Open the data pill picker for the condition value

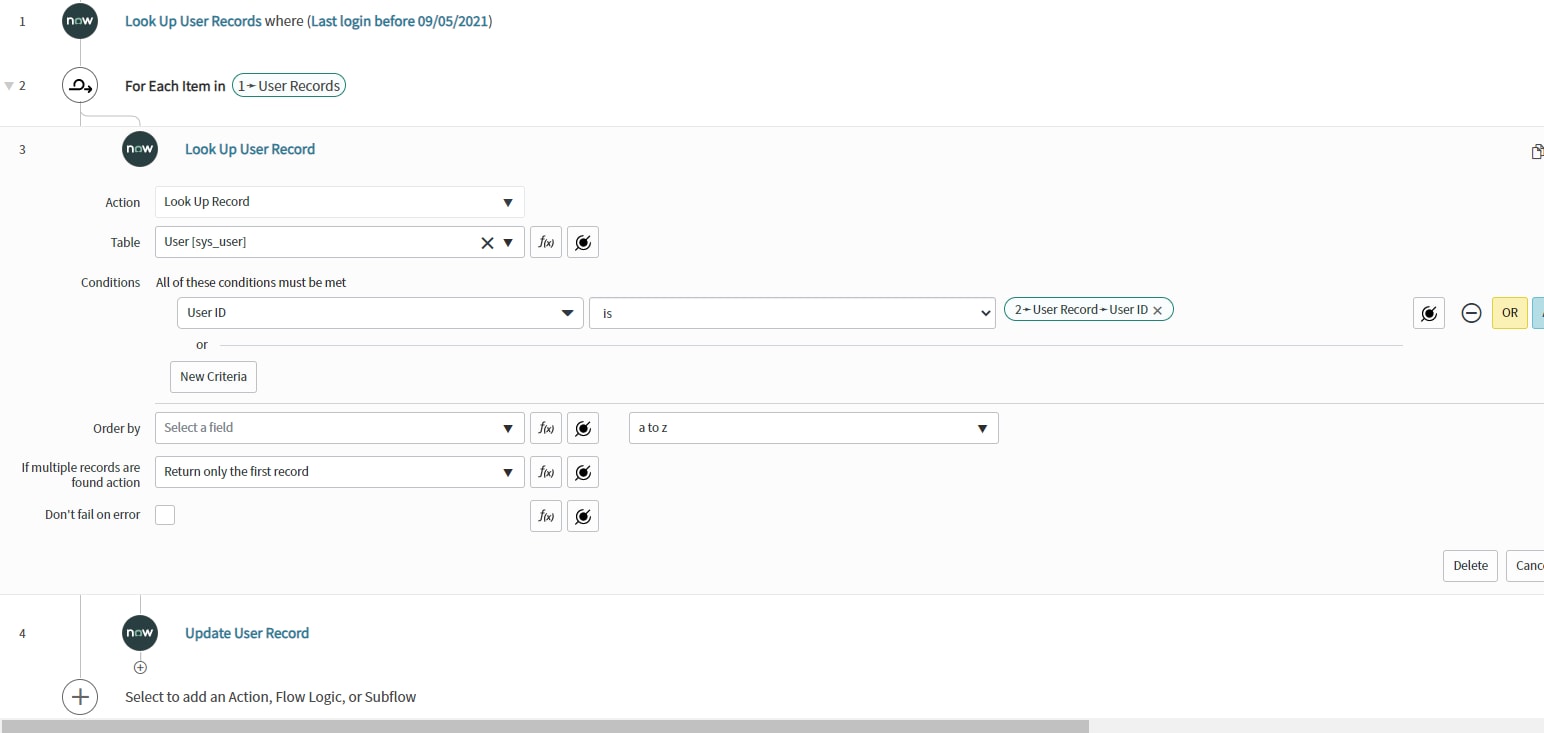[x=1428, y=312]
